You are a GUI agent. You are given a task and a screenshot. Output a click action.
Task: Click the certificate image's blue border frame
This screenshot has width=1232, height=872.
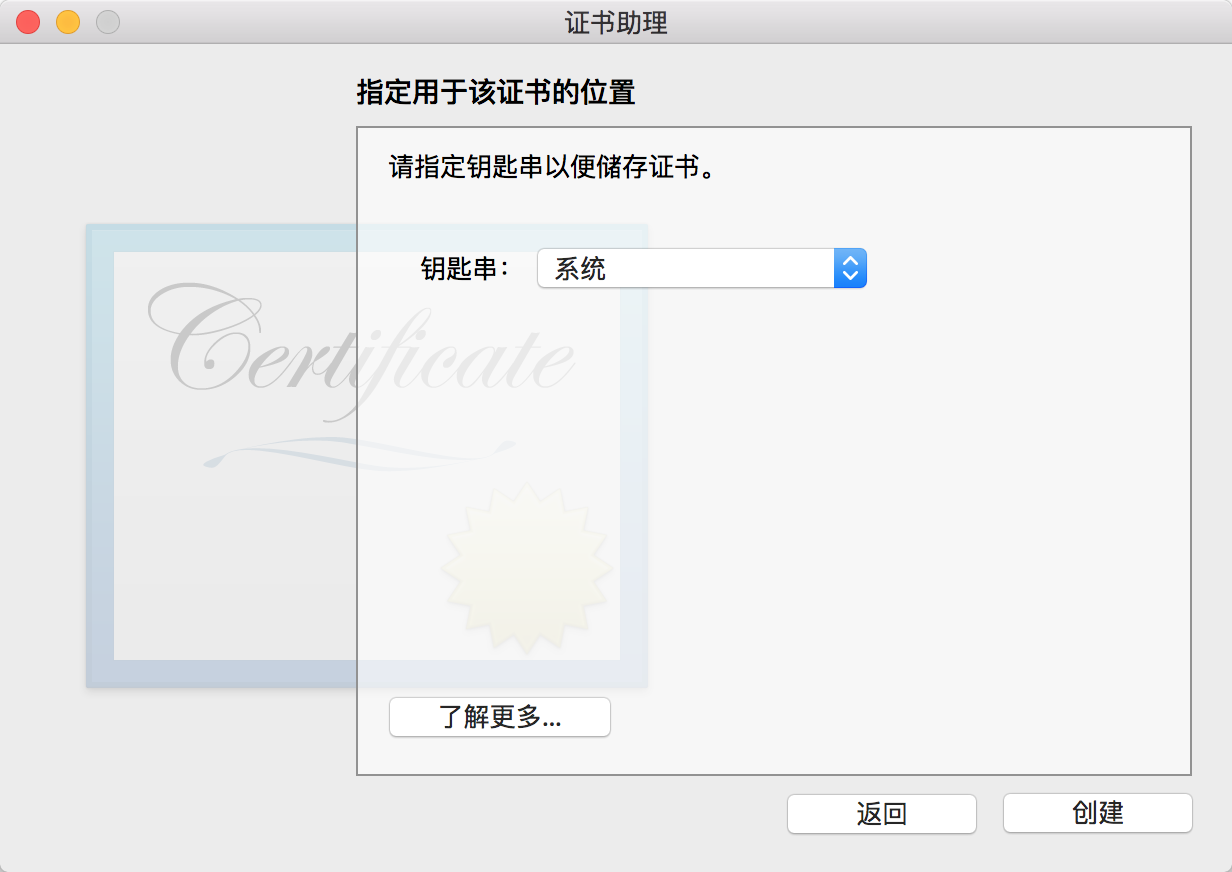[x=99, y=455]
